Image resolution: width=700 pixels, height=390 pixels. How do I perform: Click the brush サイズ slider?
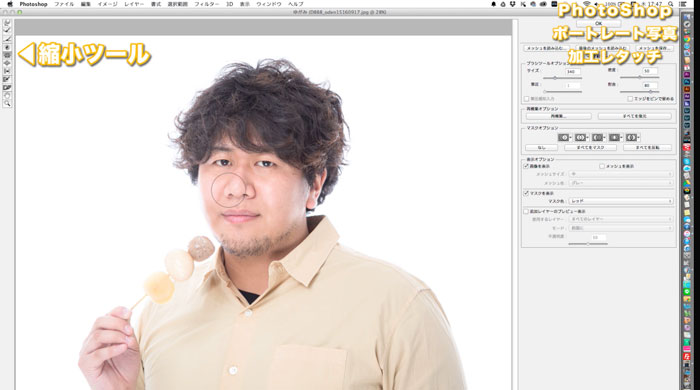562,78
